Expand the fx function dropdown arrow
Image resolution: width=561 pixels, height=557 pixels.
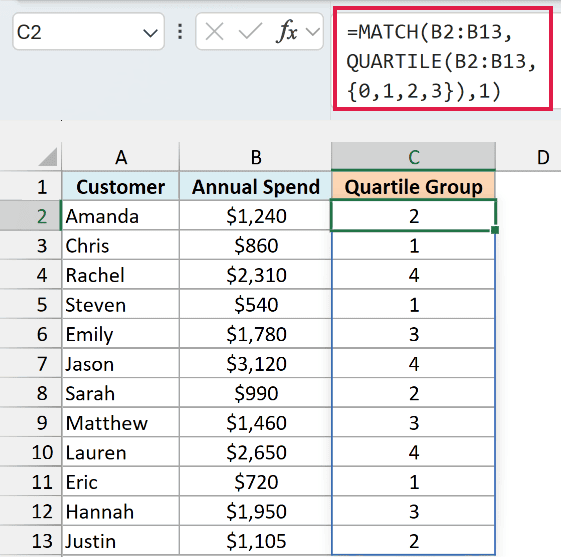pyautogui.click(x=313, y=32)
